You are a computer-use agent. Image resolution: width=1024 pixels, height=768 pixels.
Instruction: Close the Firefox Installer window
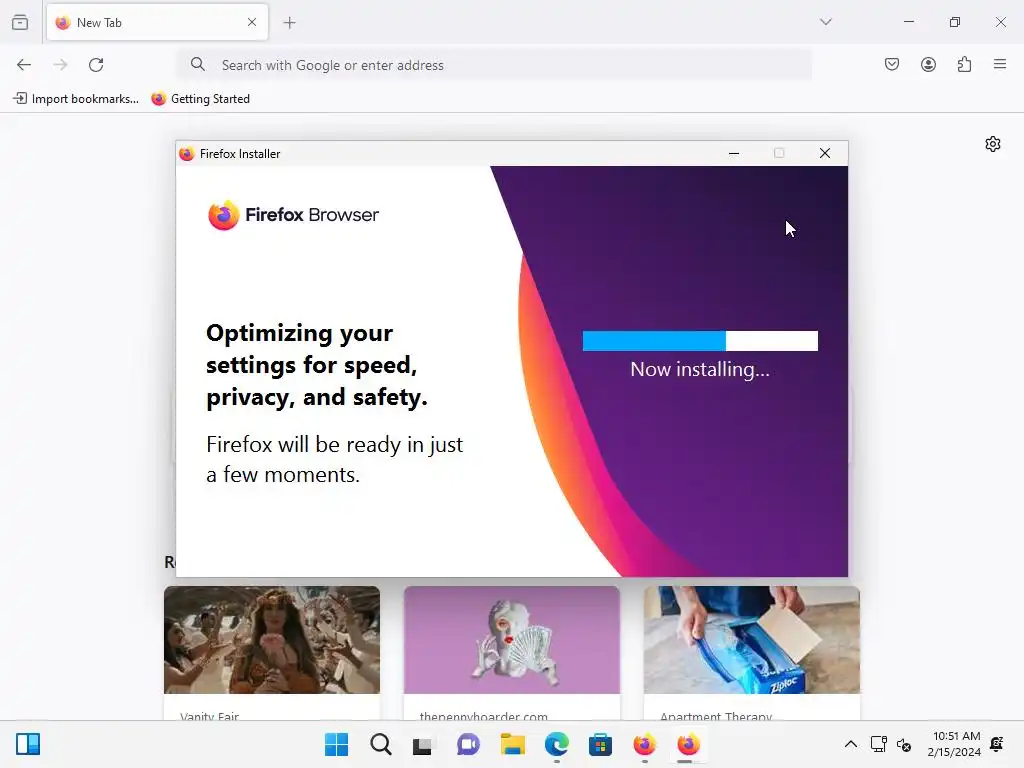[x=825, y=153]
